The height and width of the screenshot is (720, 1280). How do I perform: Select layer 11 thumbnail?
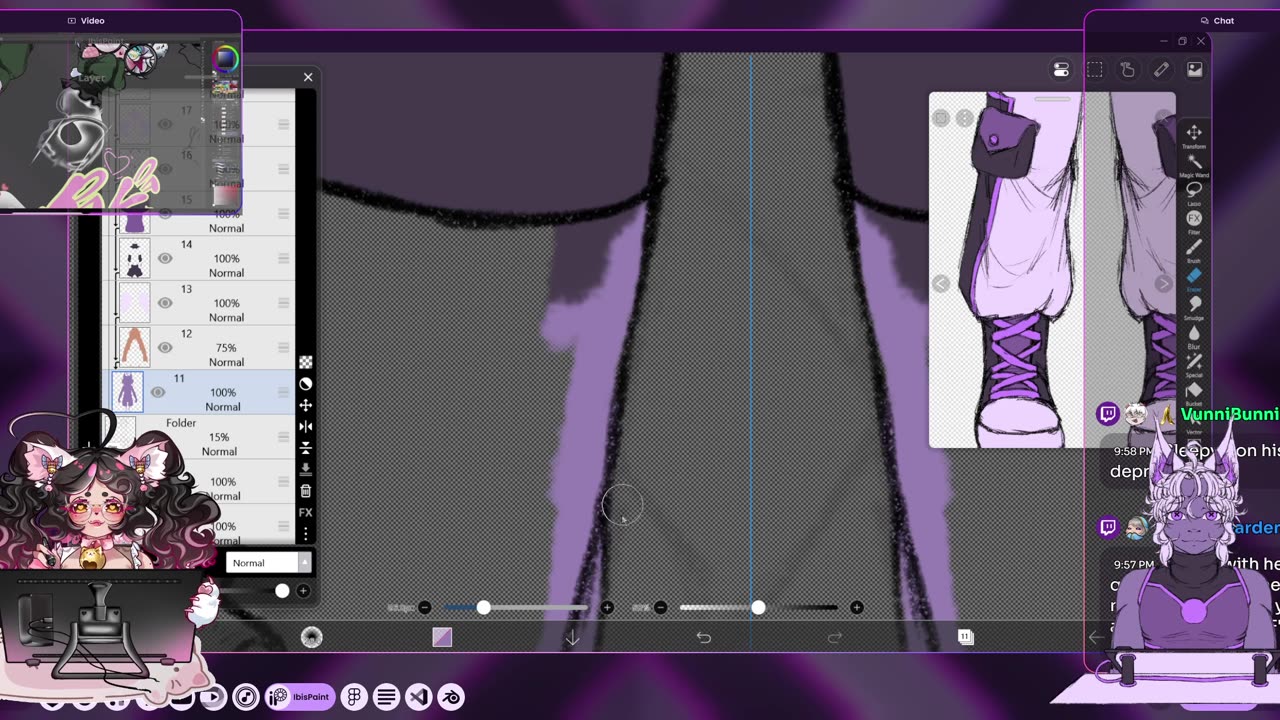tap(128, 392)
